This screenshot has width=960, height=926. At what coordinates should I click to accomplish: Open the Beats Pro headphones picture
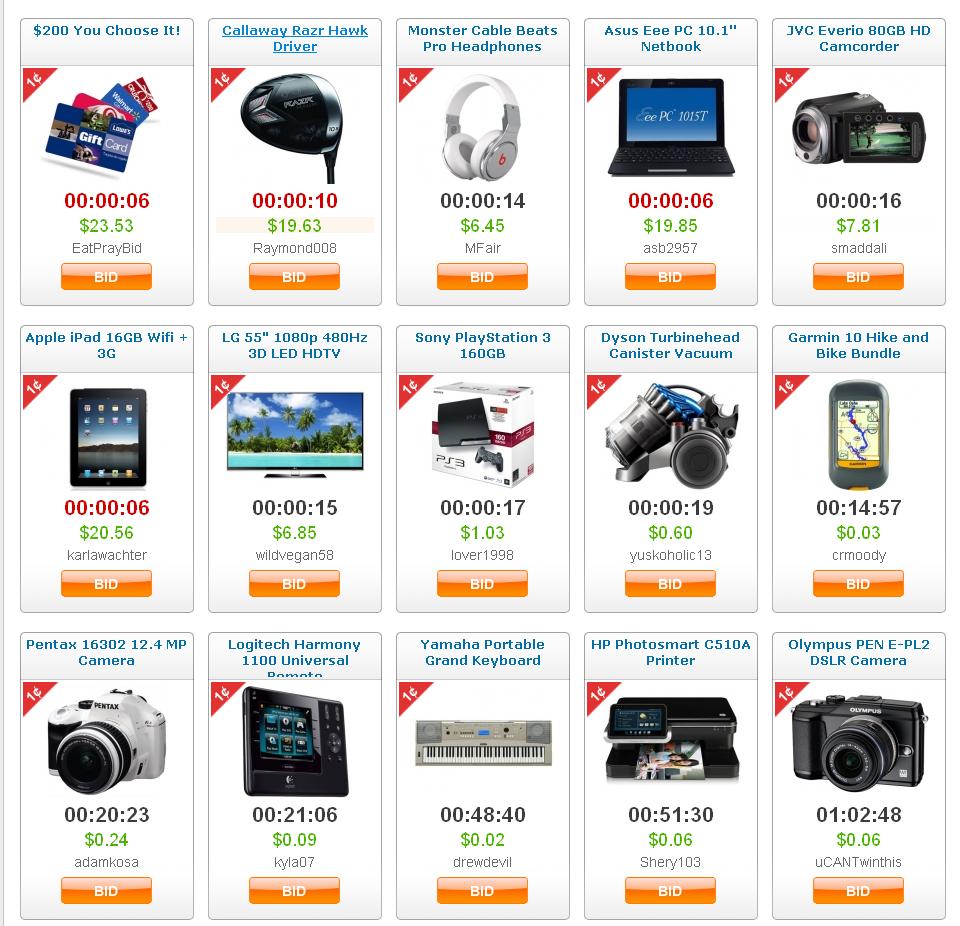[x=482, y=127]
